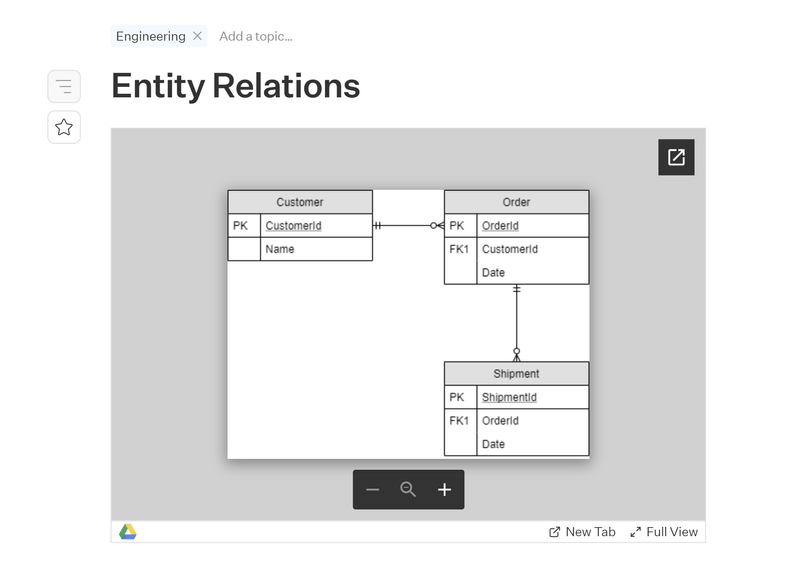Click the Engineering topic label
Viewport: 800px width, 579px height.
point(150,36)
